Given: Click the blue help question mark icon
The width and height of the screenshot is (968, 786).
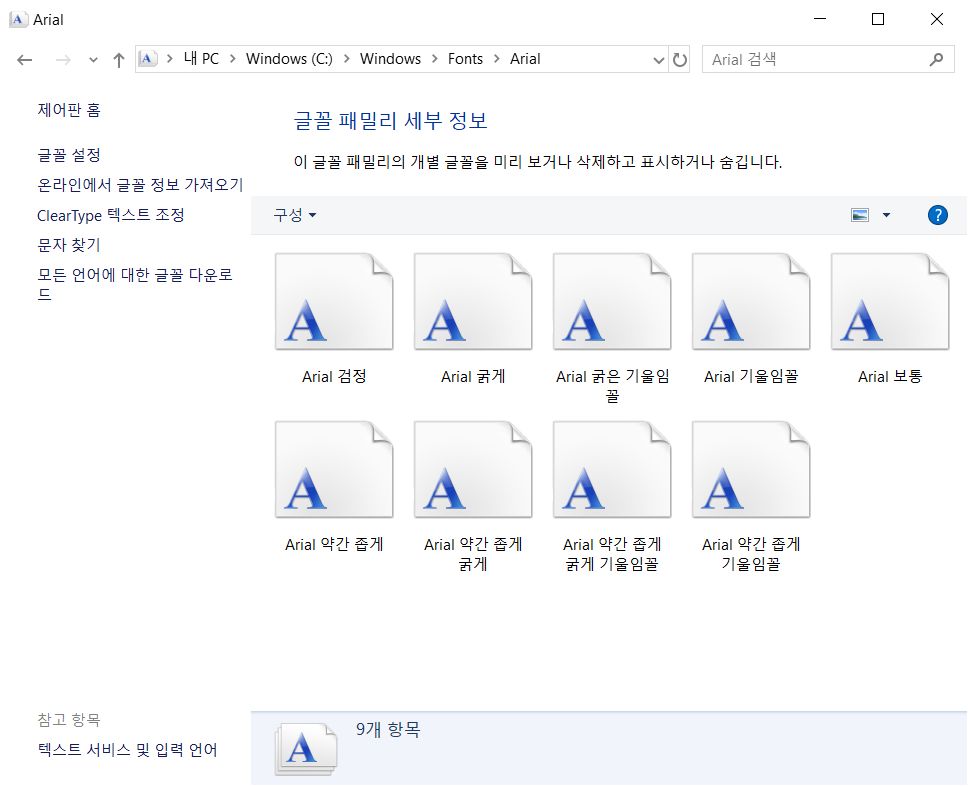Looking at the screenshot, I should (x=937, y=215).
